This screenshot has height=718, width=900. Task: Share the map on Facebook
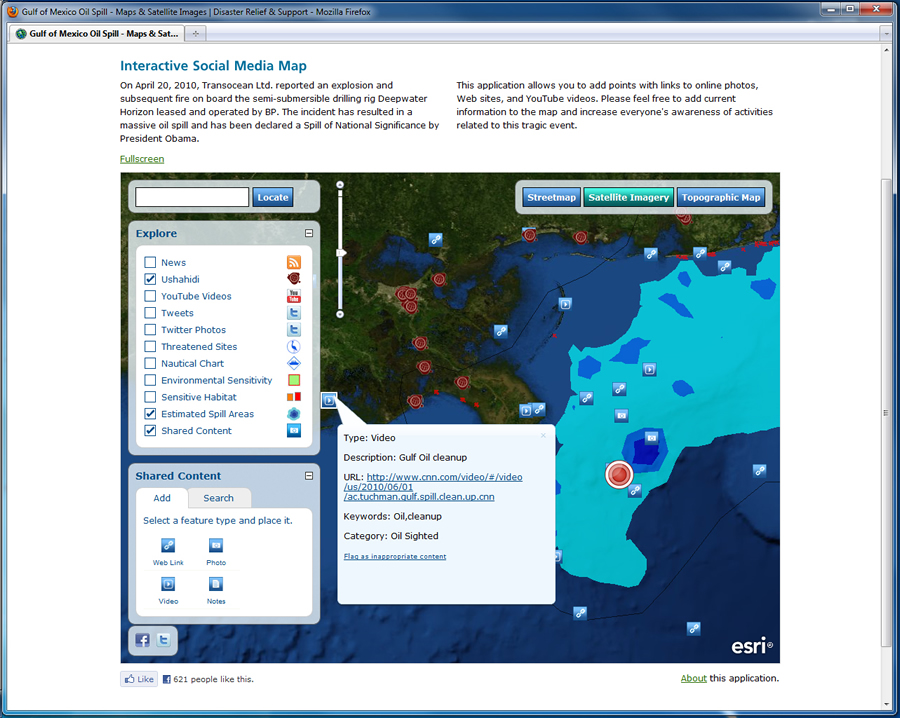142,640
